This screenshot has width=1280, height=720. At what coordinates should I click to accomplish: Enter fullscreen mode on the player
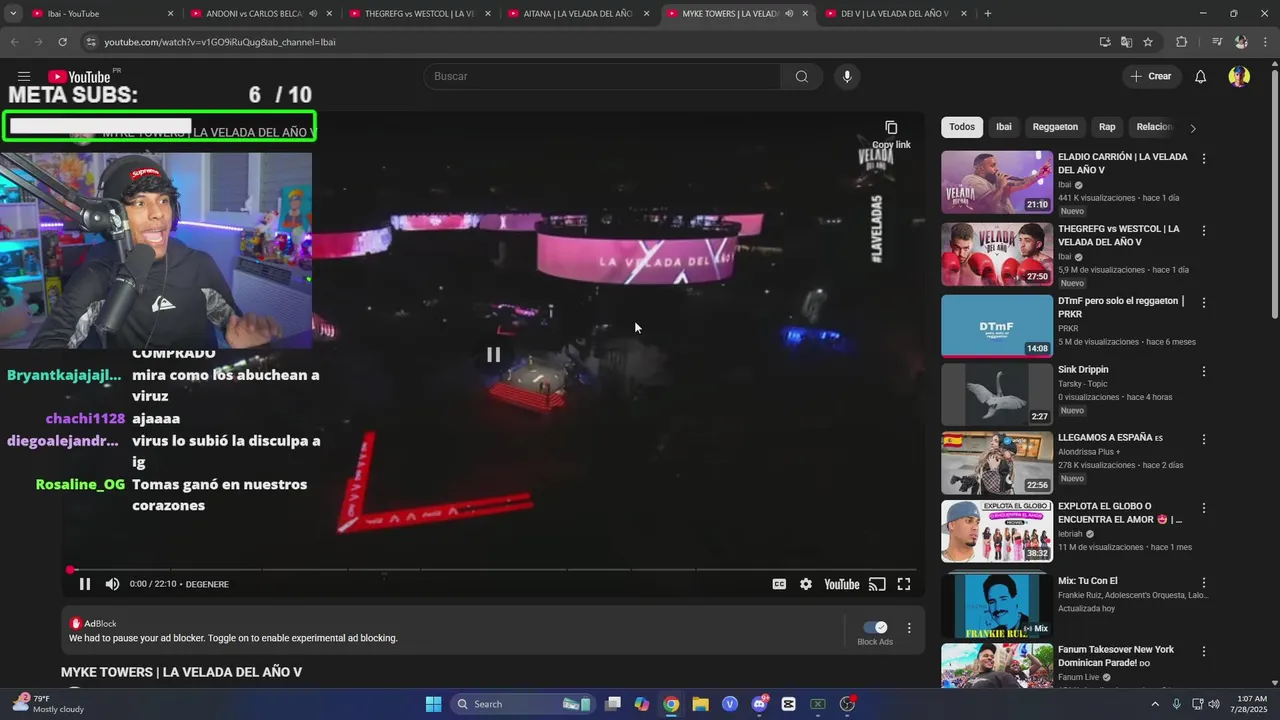click(x=904, y=584)
